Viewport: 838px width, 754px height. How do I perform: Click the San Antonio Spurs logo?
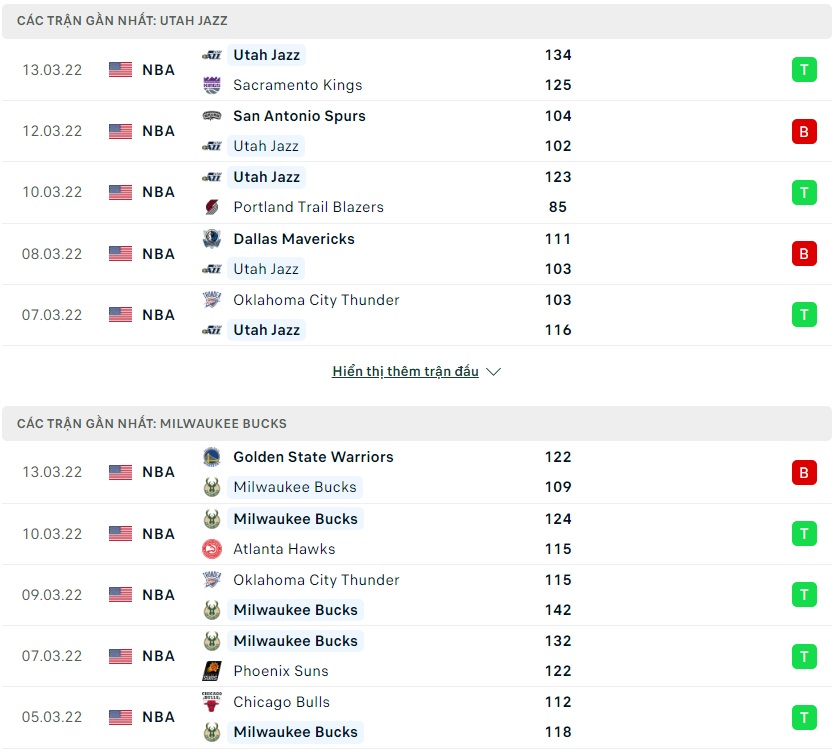[x=211, y=116]
